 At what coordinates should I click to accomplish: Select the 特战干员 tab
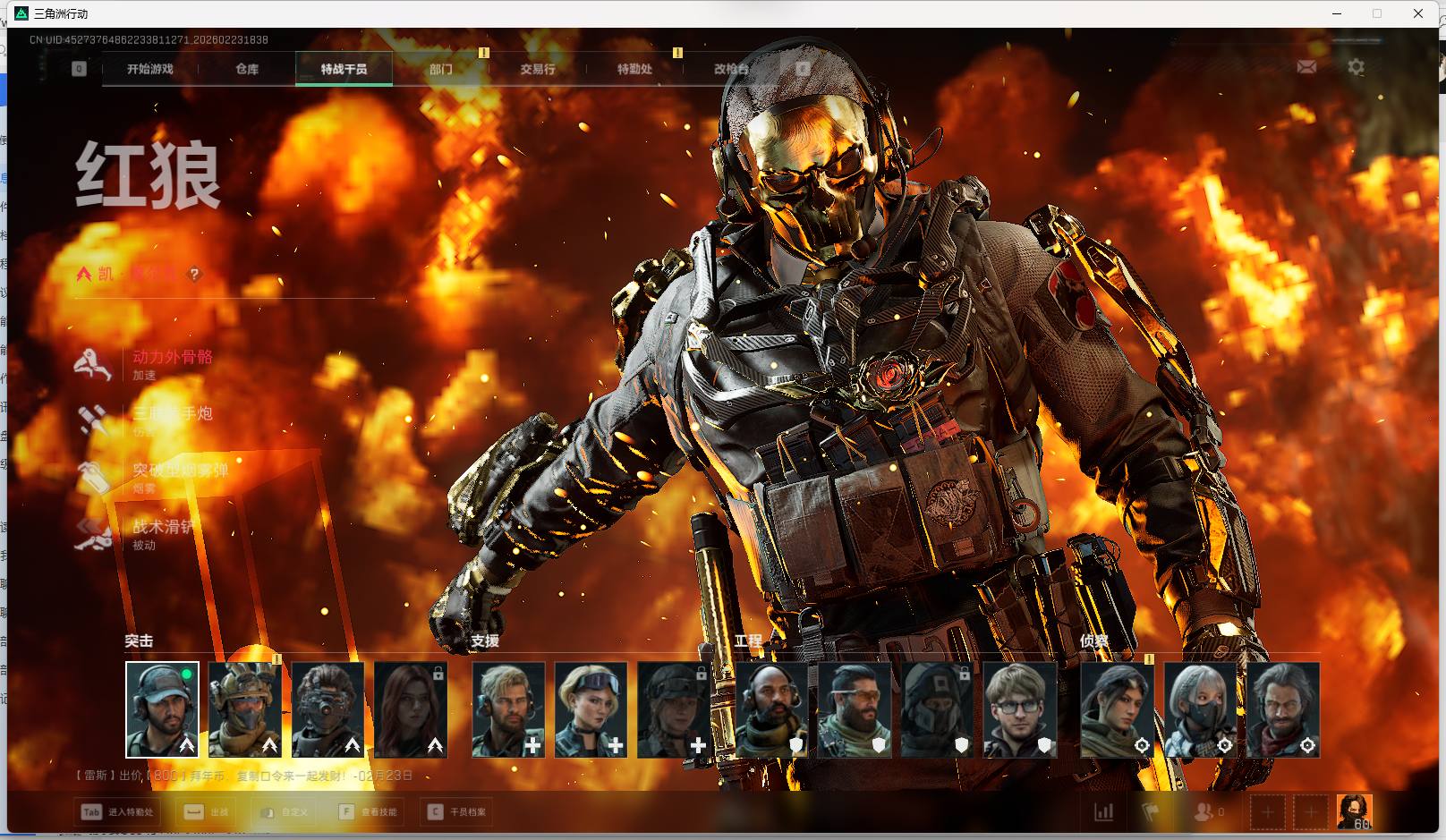344,69
